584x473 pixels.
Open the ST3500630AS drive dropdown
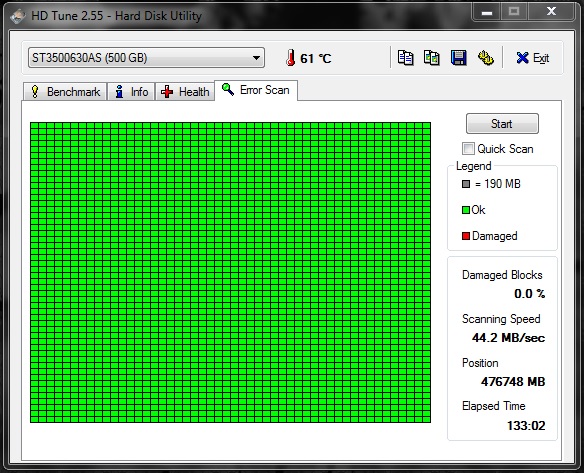point(146,58)
